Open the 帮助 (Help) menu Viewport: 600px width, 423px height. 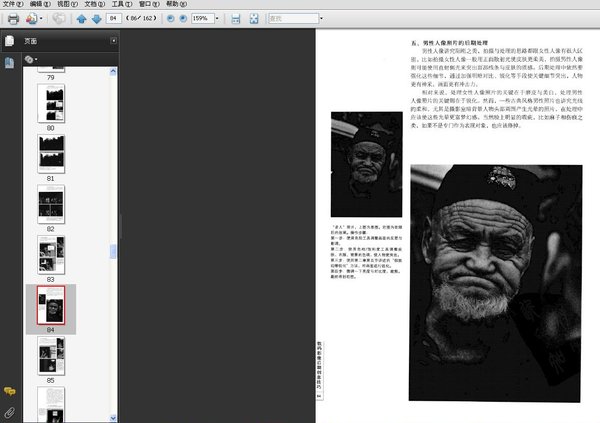pyautogui.click(x=176, y=4)
